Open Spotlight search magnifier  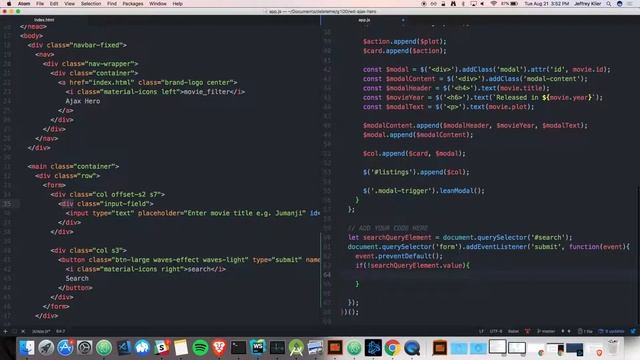(x=609, y=4)
